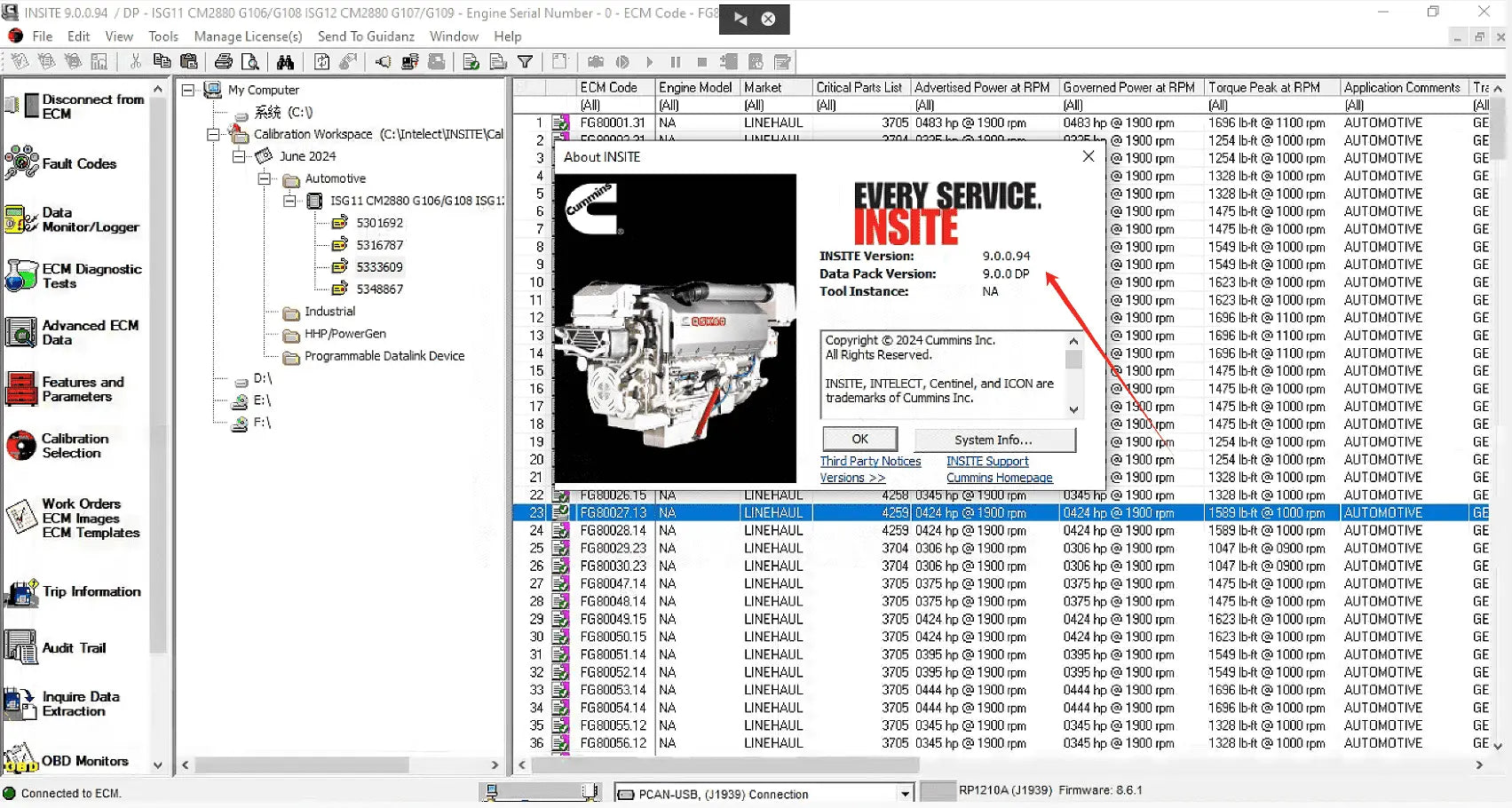The width and height of the screenshot is (1512, 808).
Task: Select calibration 5333609 in the tree
Action: coord(380,266)
